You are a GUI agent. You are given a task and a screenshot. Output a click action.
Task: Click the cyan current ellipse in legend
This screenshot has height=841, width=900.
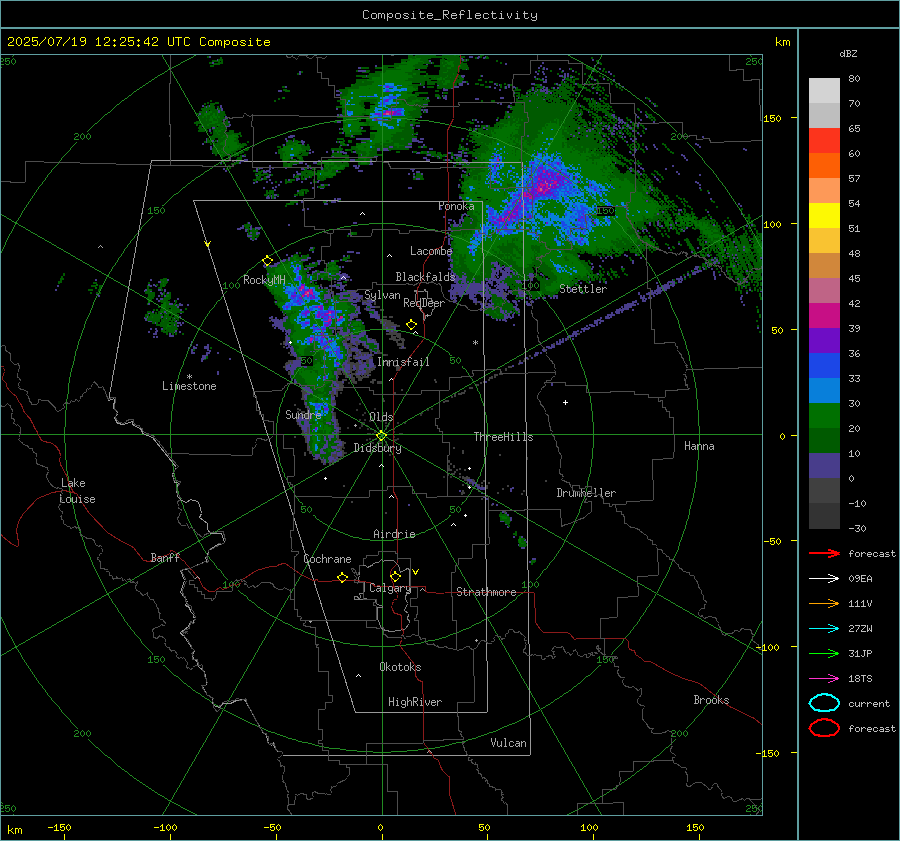pos(824,703)
